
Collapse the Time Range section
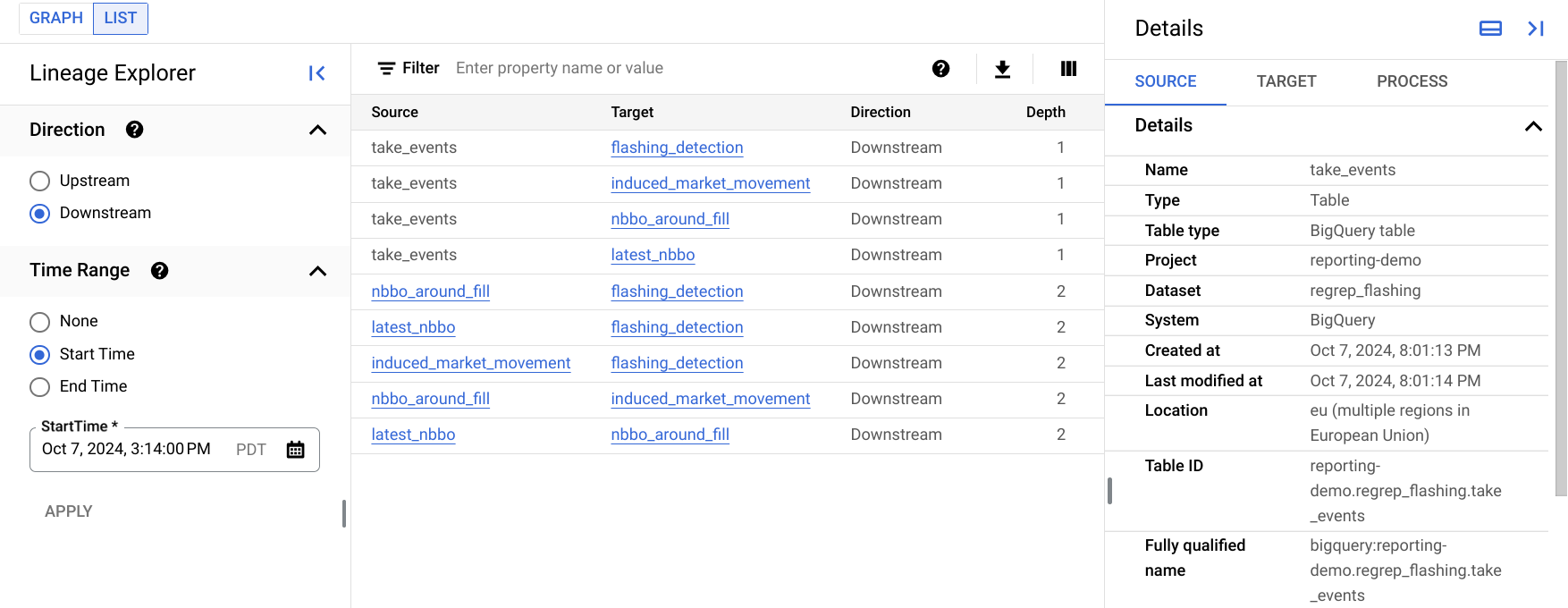(x=317, y=272)
